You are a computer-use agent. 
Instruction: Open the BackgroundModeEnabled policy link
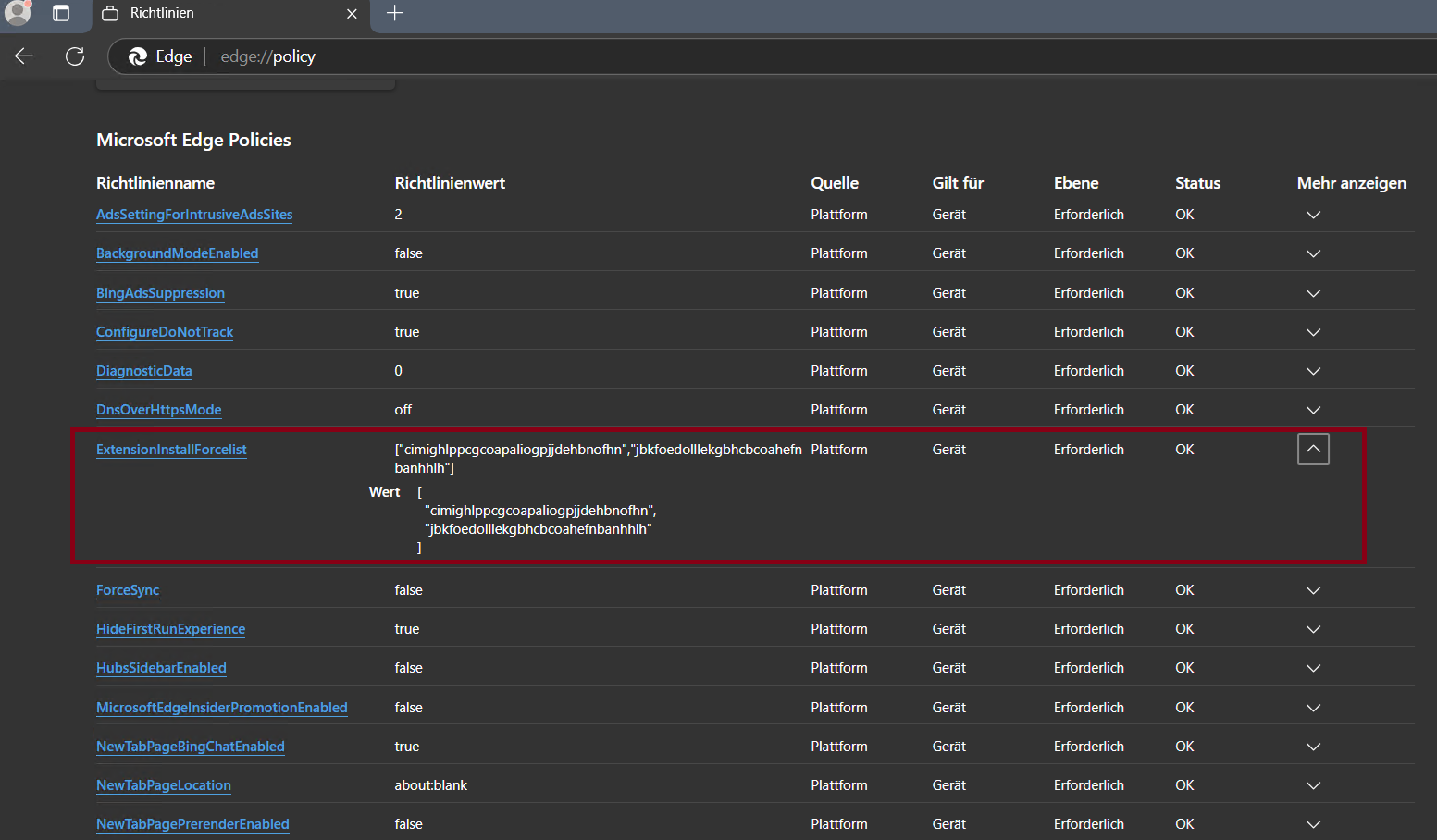[178, 253]
